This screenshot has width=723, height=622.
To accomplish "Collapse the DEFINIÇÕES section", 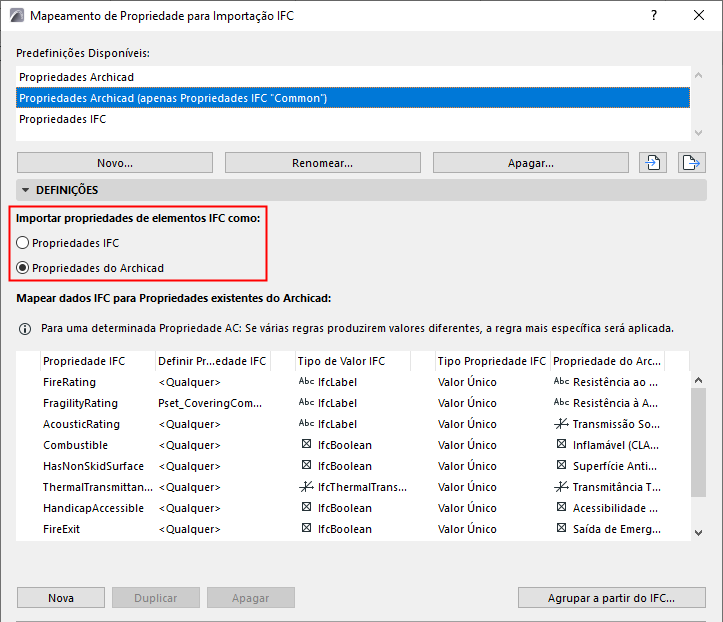I will click(25, 190).
